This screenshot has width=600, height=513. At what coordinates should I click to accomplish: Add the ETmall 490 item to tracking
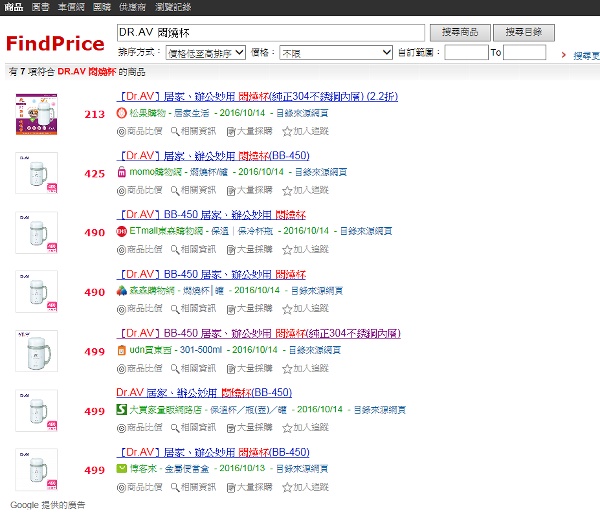click(305, 249)
